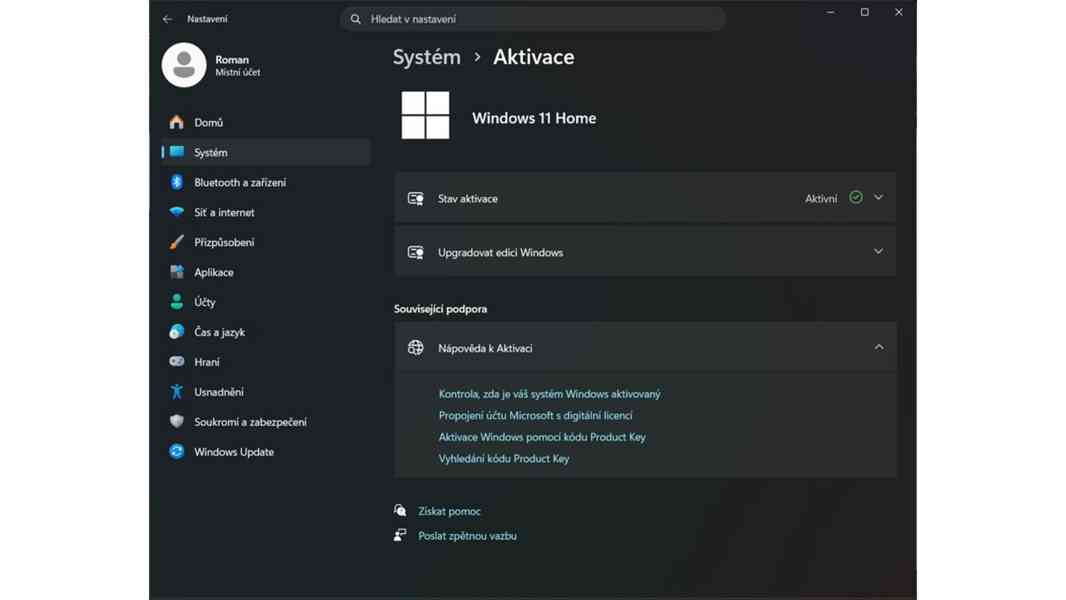Collapse the Nápověda k Aktivaci chevron
The image size is (1066, 600).
pos(879,347)
